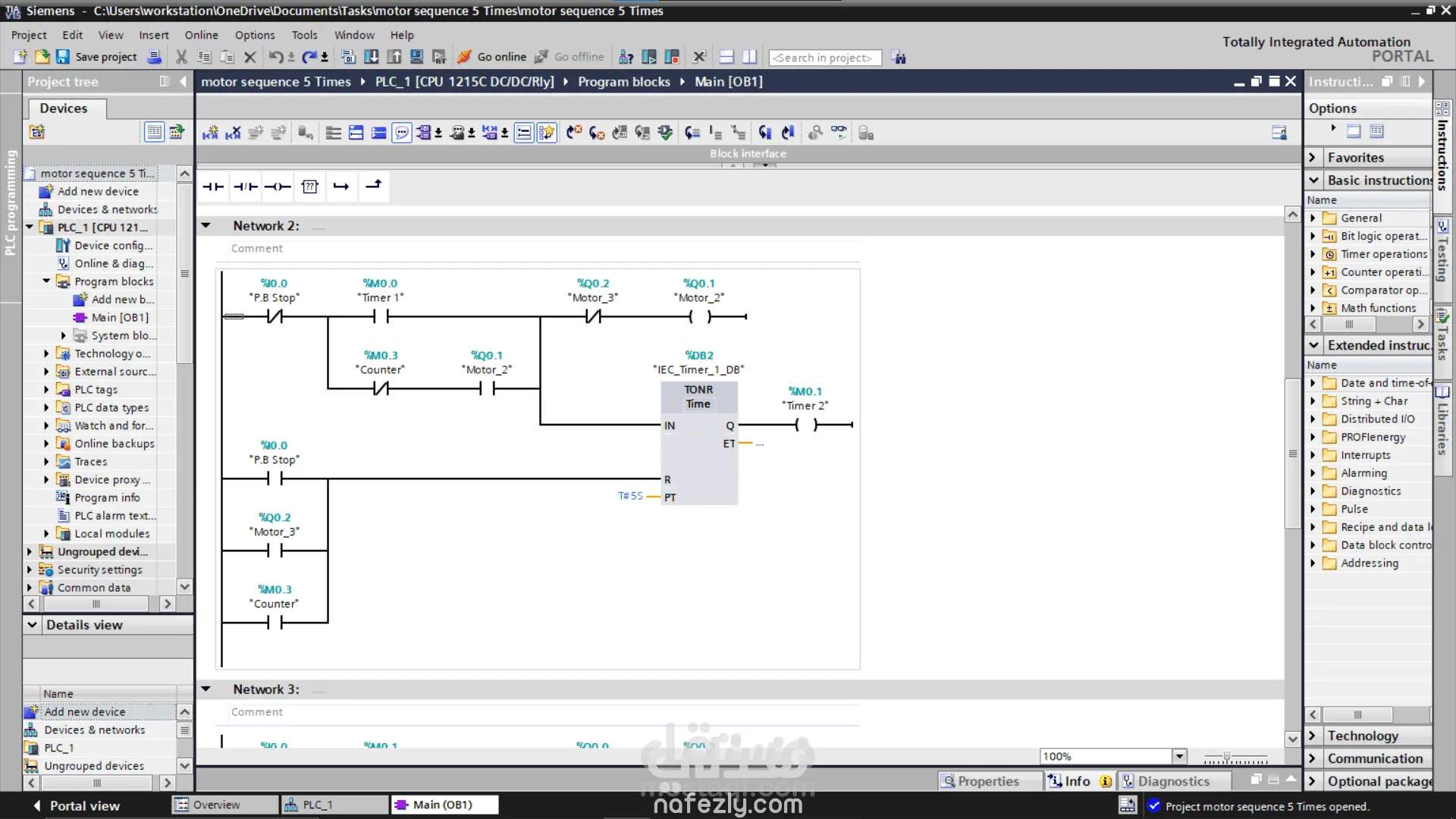Toggle the second view icon under Options
The image size is (1456, 819).
click(x=1376, y=131)
